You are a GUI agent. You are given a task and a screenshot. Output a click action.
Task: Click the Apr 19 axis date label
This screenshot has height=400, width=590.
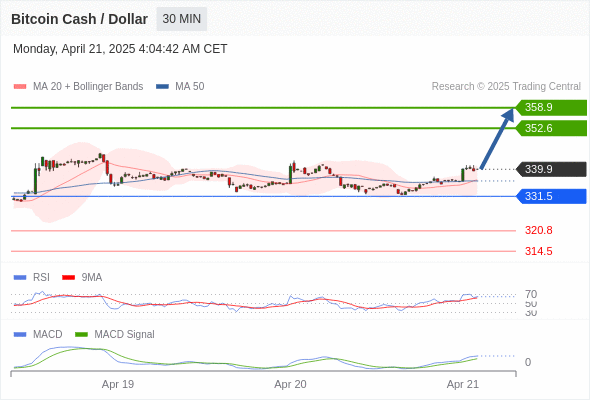[x=118, y=384]
